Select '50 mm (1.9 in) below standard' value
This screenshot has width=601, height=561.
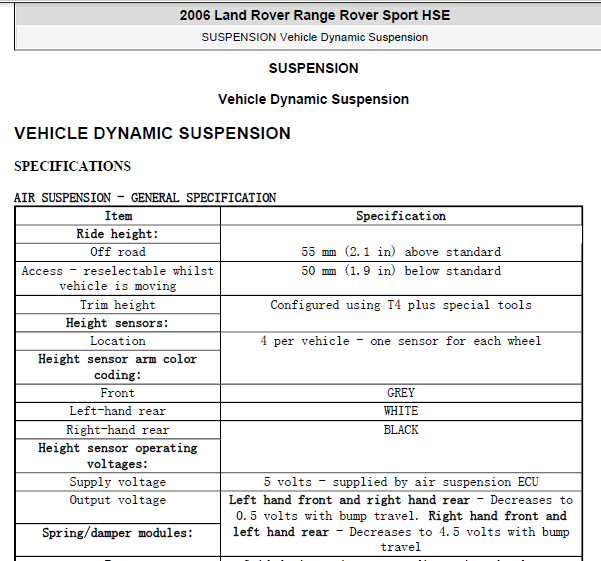401,271
